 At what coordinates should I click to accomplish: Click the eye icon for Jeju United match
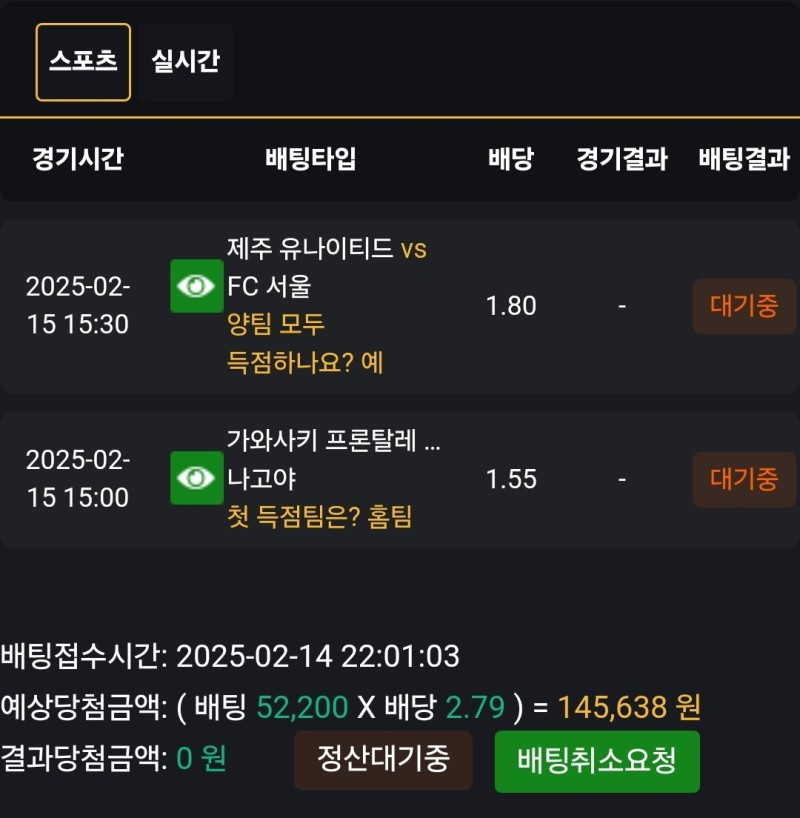click(x=196, y=286)
